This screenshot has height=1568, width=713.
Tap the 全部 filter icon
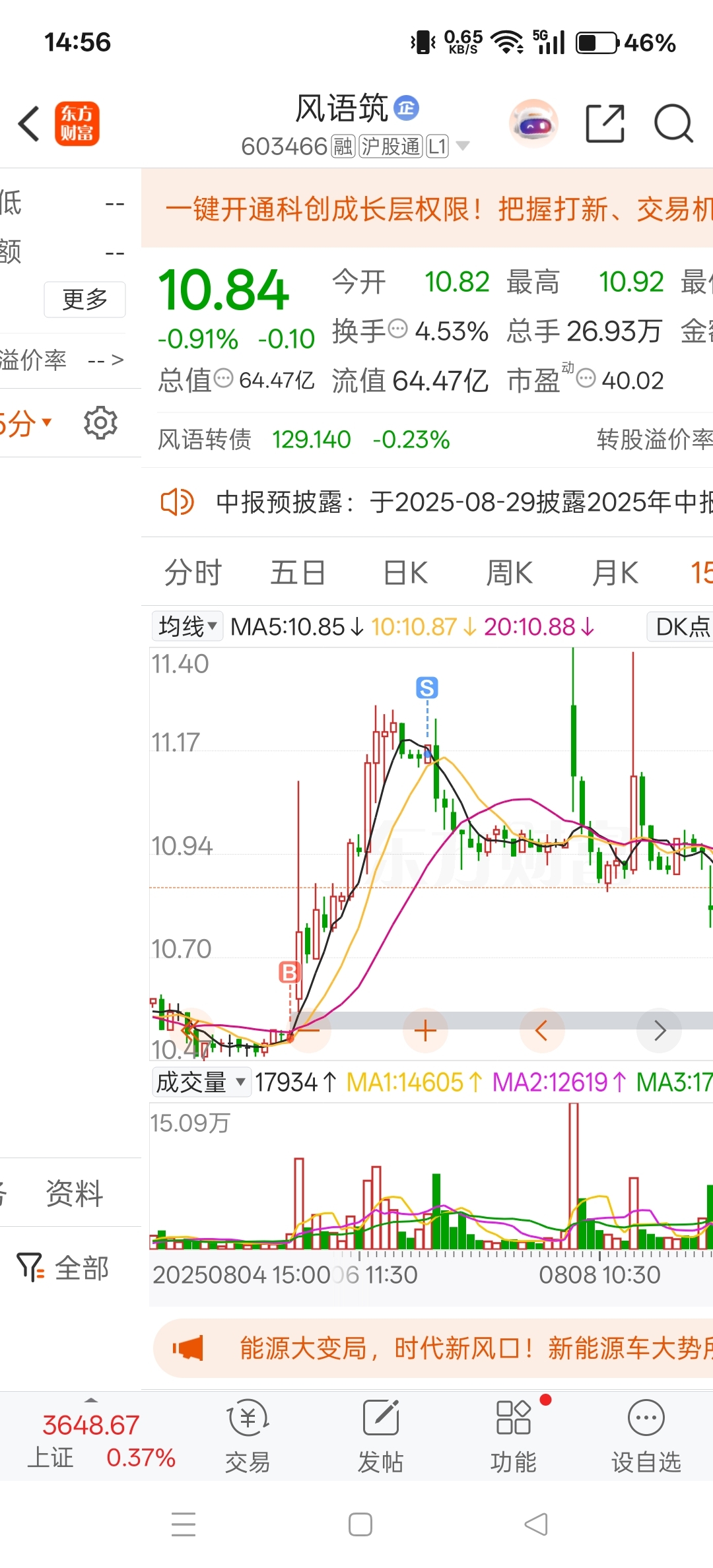tap(30, 1267)
